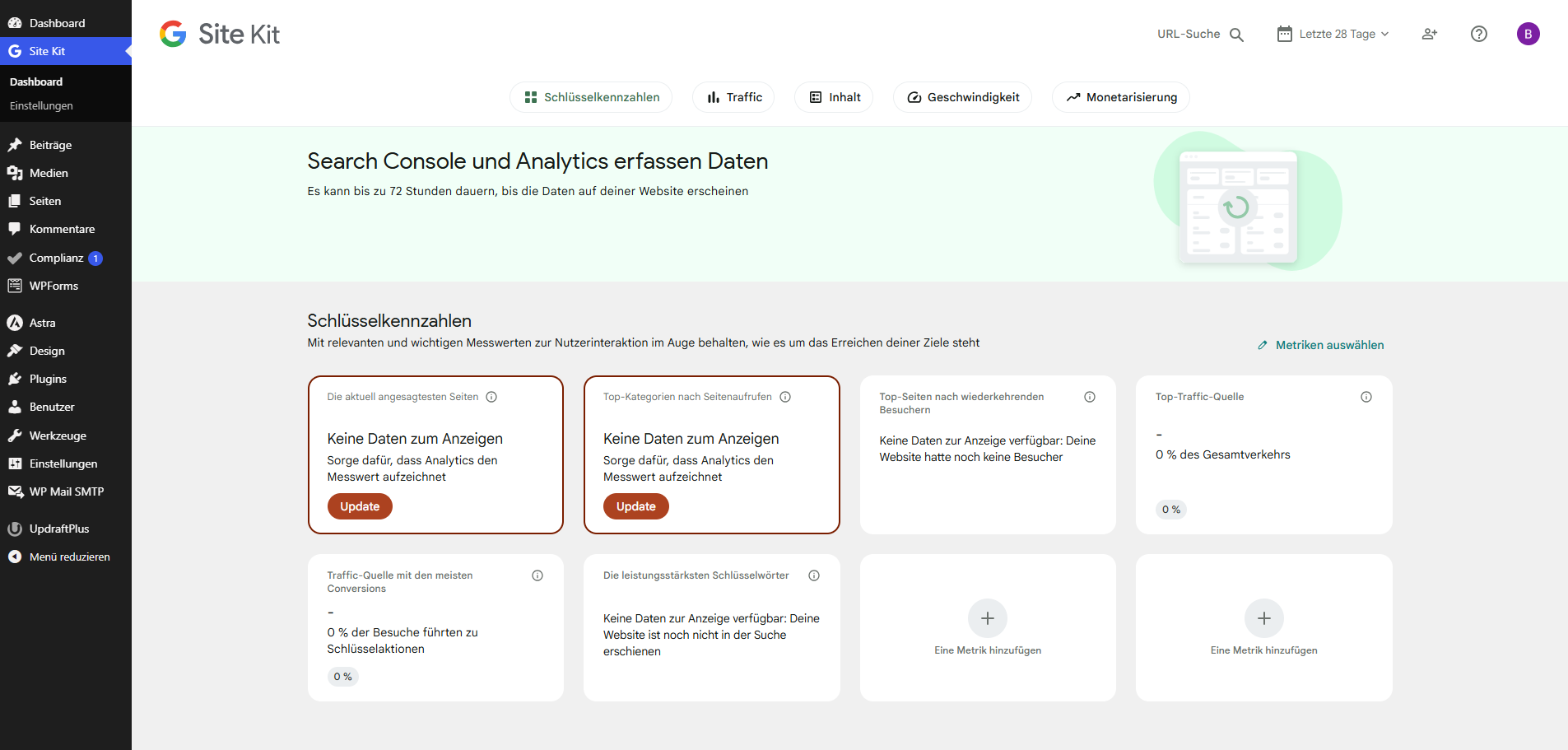Open info icon for Die aktuell angesagtesten Seiten
This screenshot has width=1568, height=750.
pos(491,397)
